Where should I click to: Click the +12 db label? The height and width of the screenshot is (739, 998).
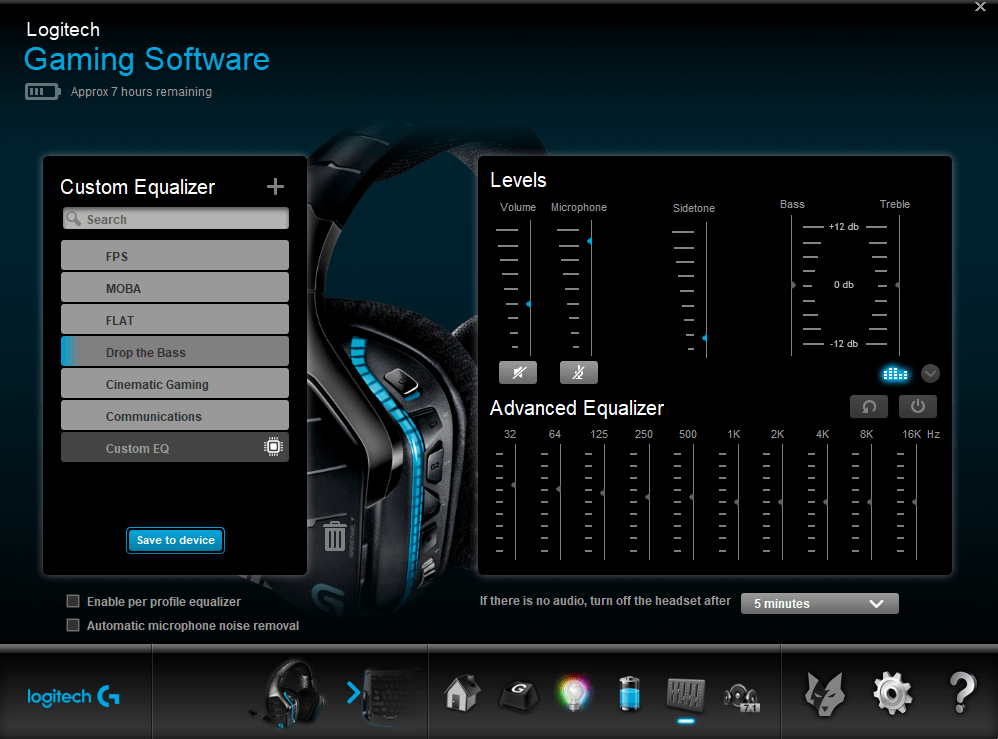(x=843, y=227)
